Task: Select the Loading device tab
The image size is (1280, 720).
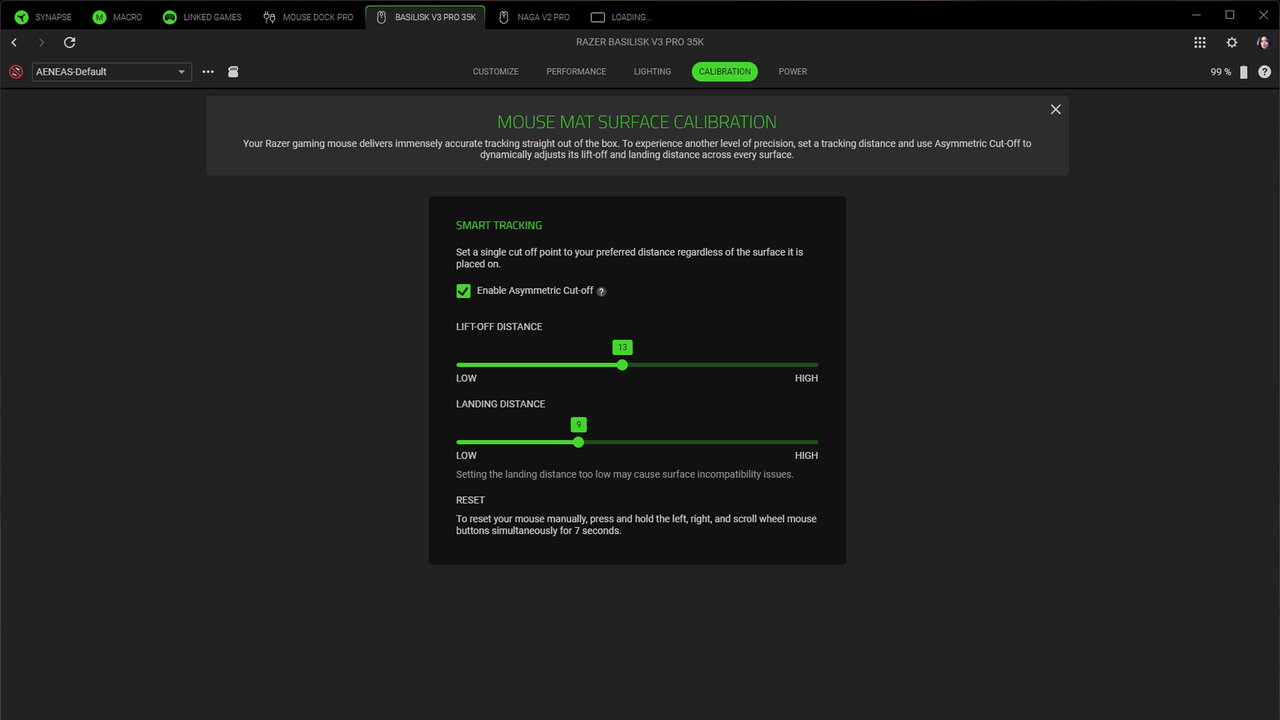Action: (621, 17)
